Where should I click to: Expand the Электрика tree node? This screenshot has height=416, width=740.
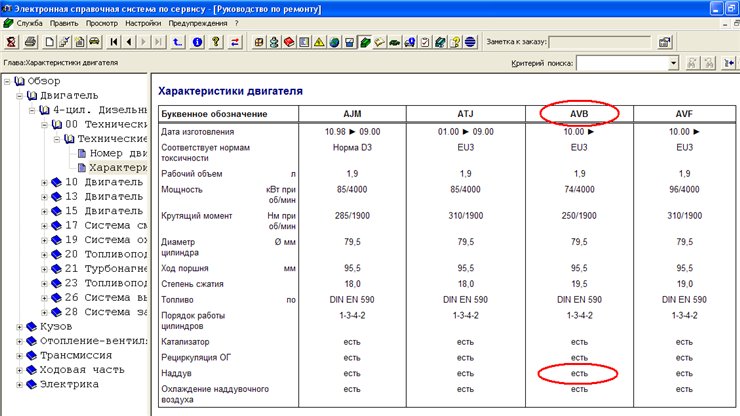pos(19,384)
